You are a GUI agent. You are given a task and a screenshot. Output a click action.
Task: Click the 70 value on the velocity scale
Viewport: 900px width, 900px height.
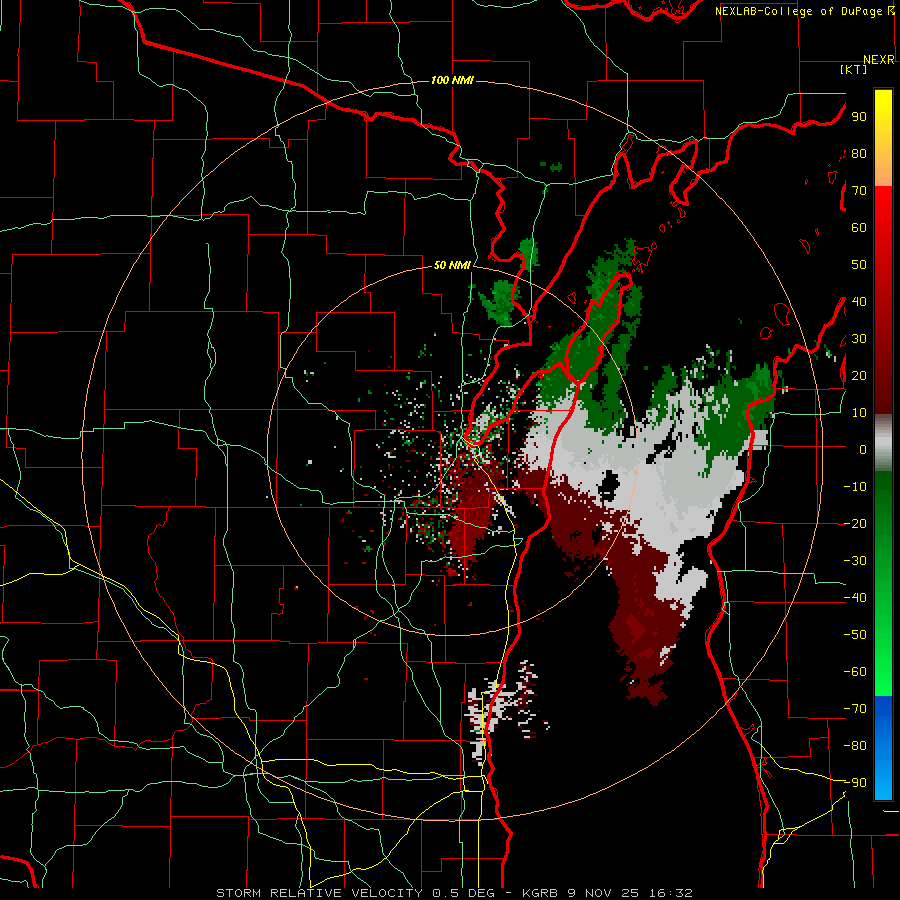[859, 191]
